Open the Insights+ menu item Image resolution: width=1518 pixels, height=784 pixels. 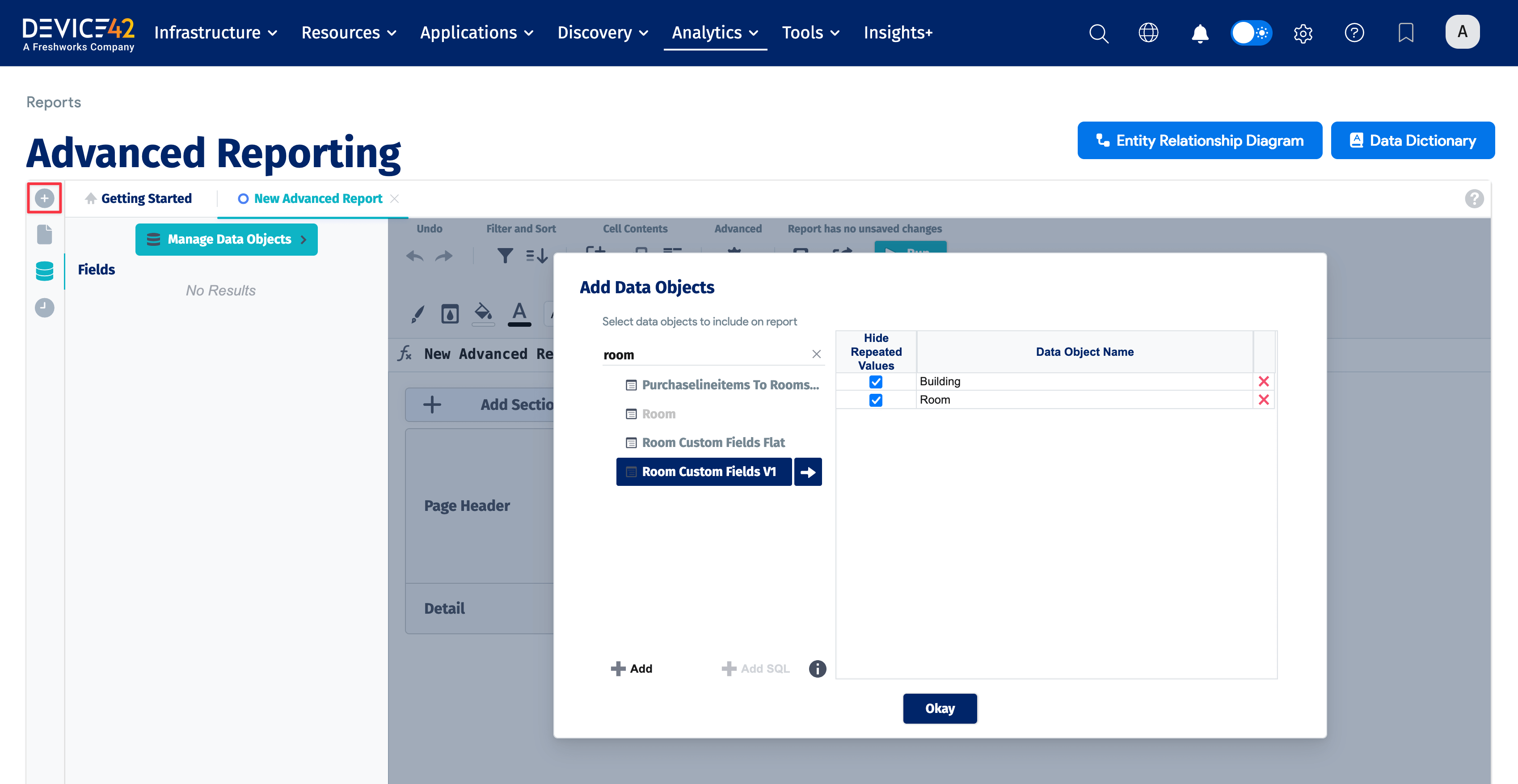click(898, 33)
